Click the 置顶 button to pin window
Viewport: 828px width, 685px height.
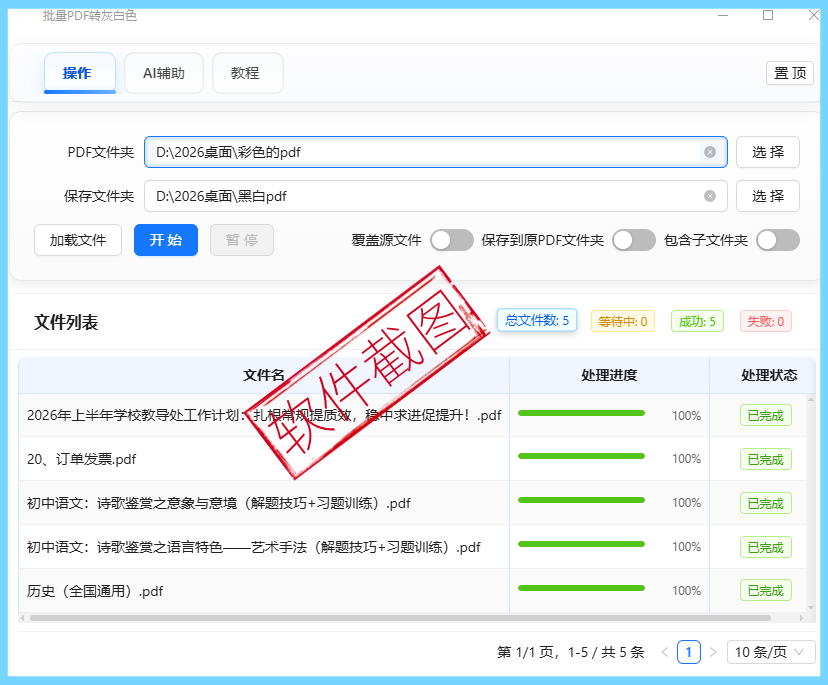coord(790,73)
